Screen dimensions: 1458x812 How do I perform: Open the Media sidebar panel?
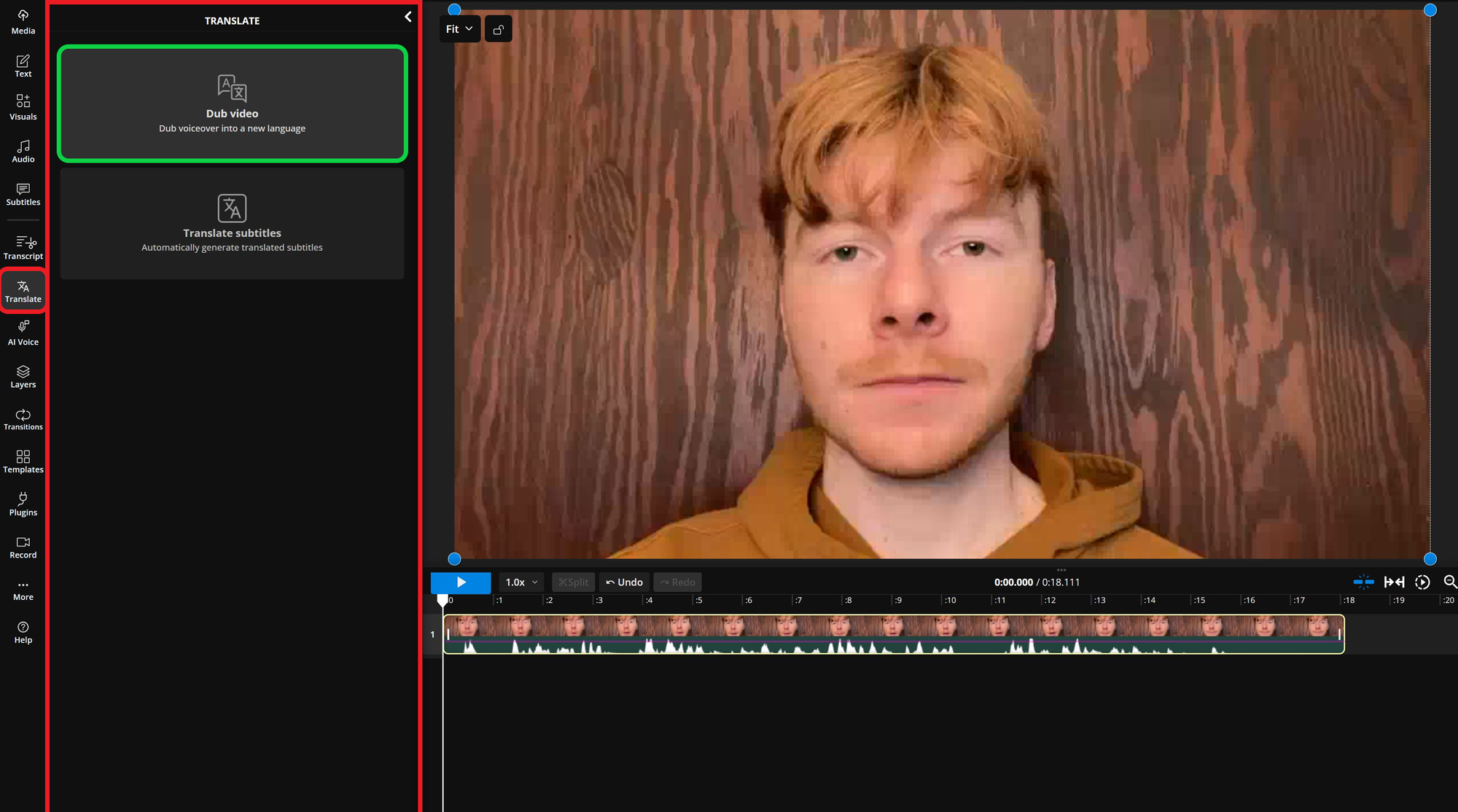(x=23, y=22)
